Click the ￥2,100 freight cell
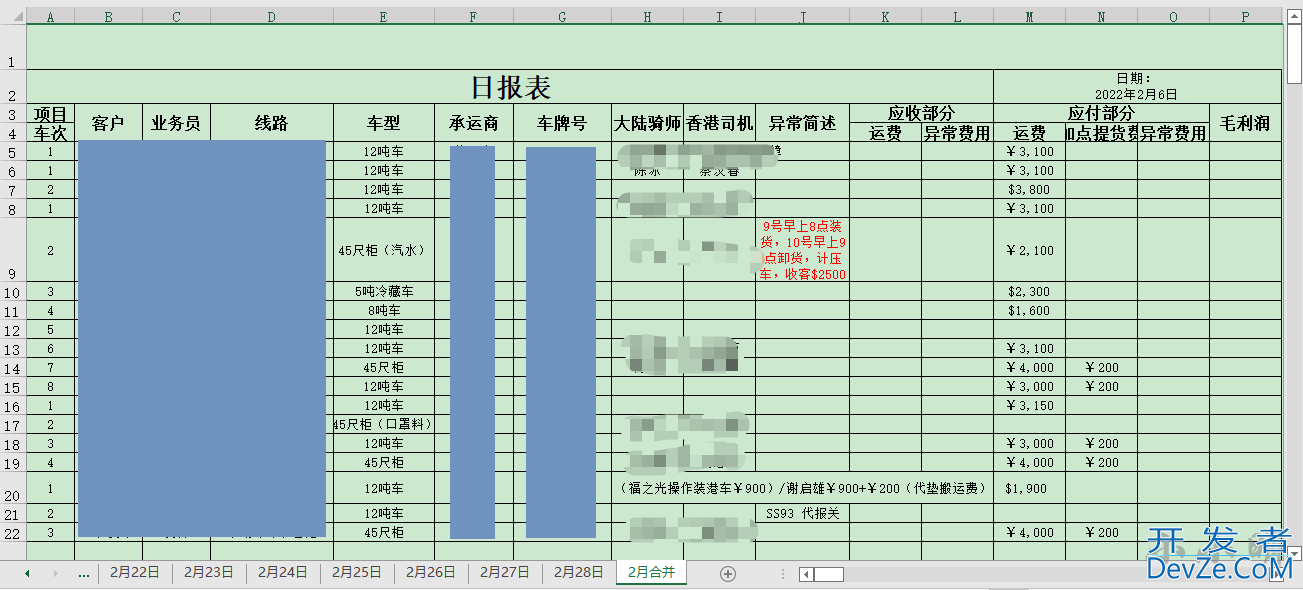The image size is (1303, 590). 1030,250
